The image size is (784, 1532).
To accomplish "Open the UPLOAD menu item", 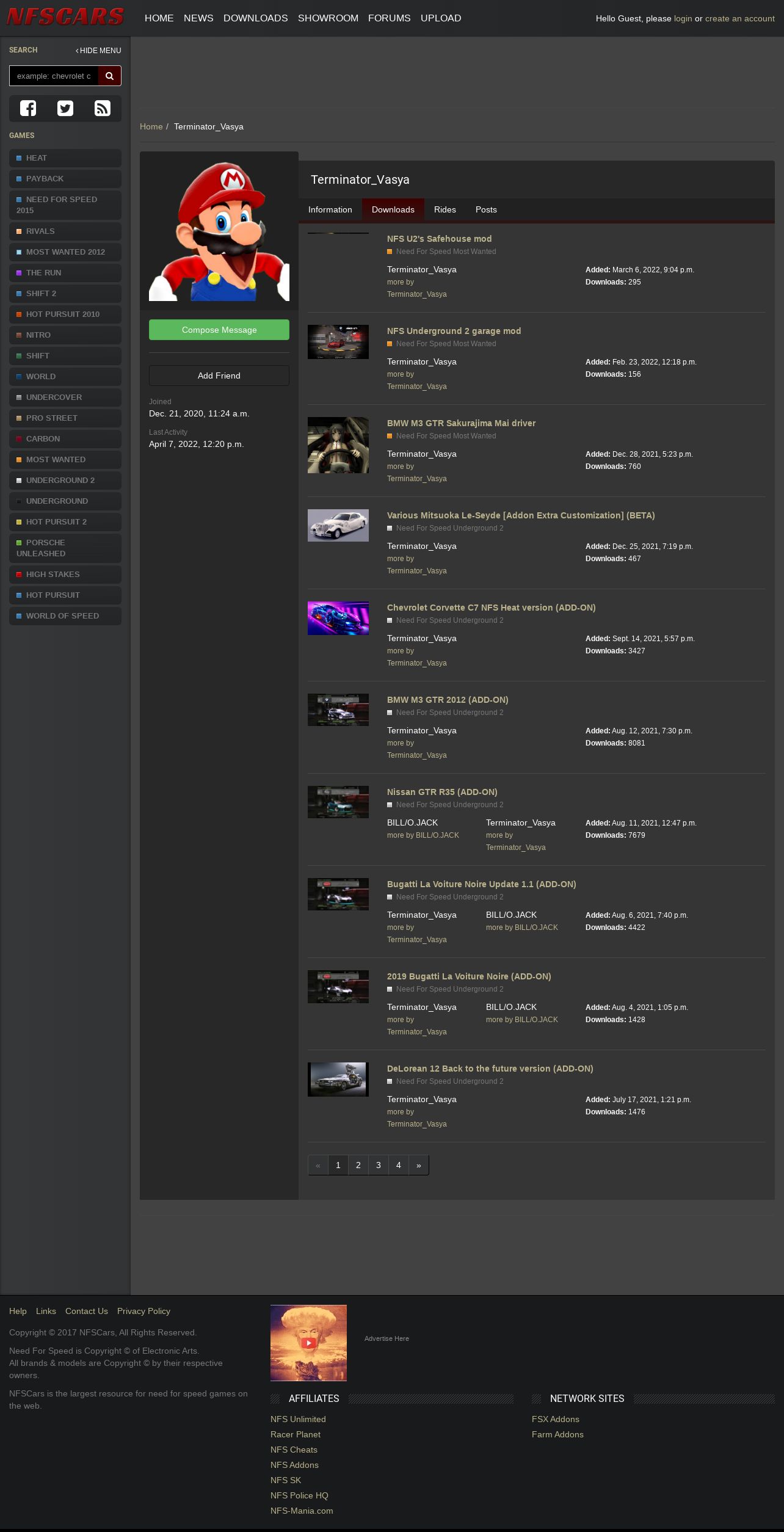I will point(441,18).
